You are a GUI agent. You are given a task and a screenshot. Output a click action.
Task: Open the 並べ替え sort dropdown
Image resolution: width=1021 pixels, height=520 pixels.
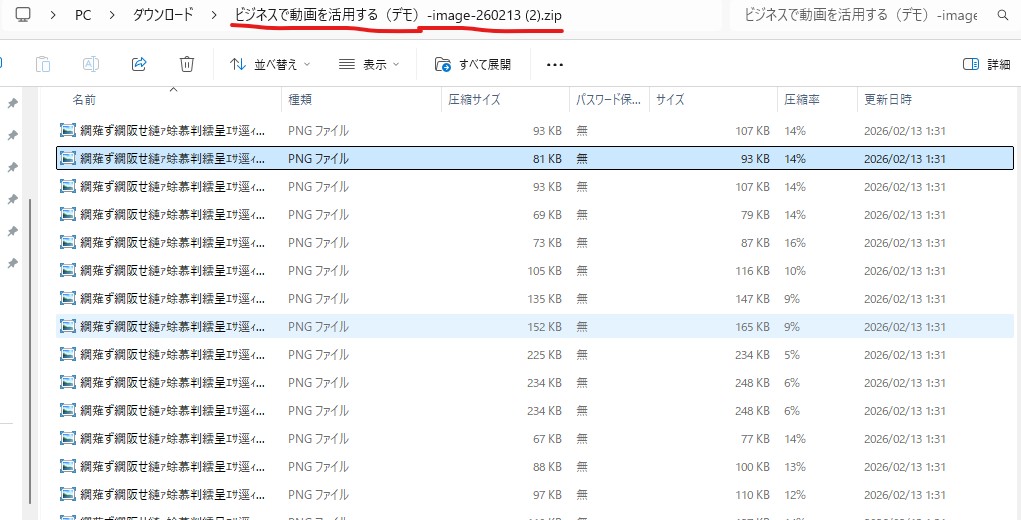pyautogui.click(x=270, y=64)
